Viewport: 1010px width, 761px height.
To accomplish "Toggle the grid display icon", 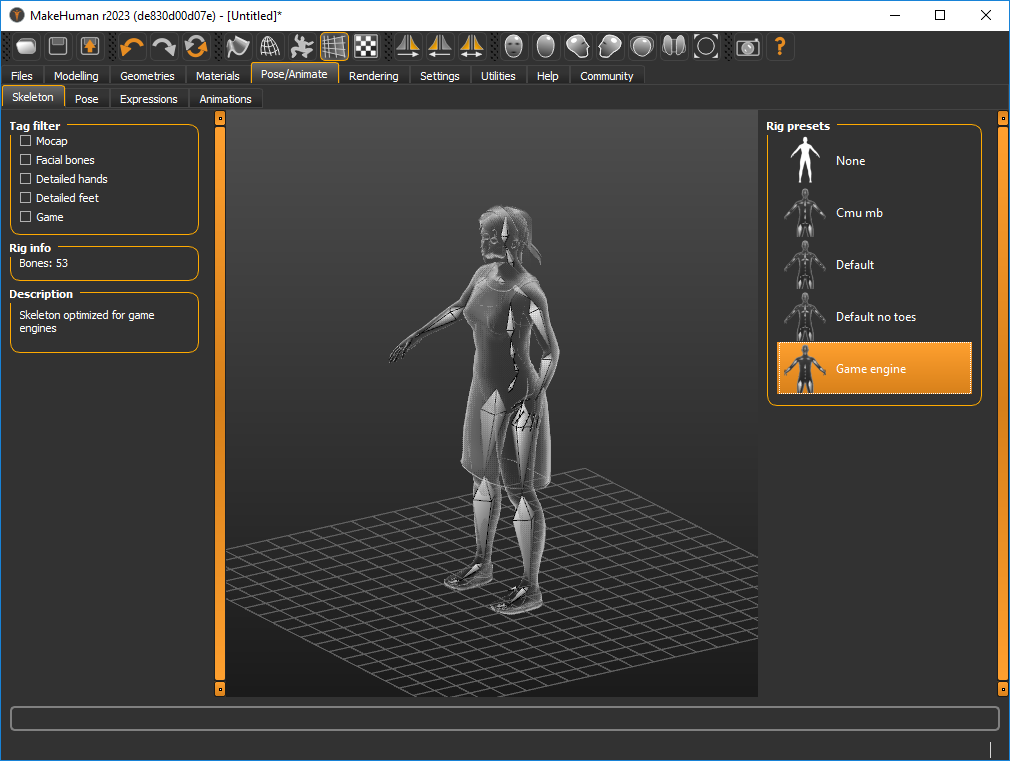I will tap(334, 46).
